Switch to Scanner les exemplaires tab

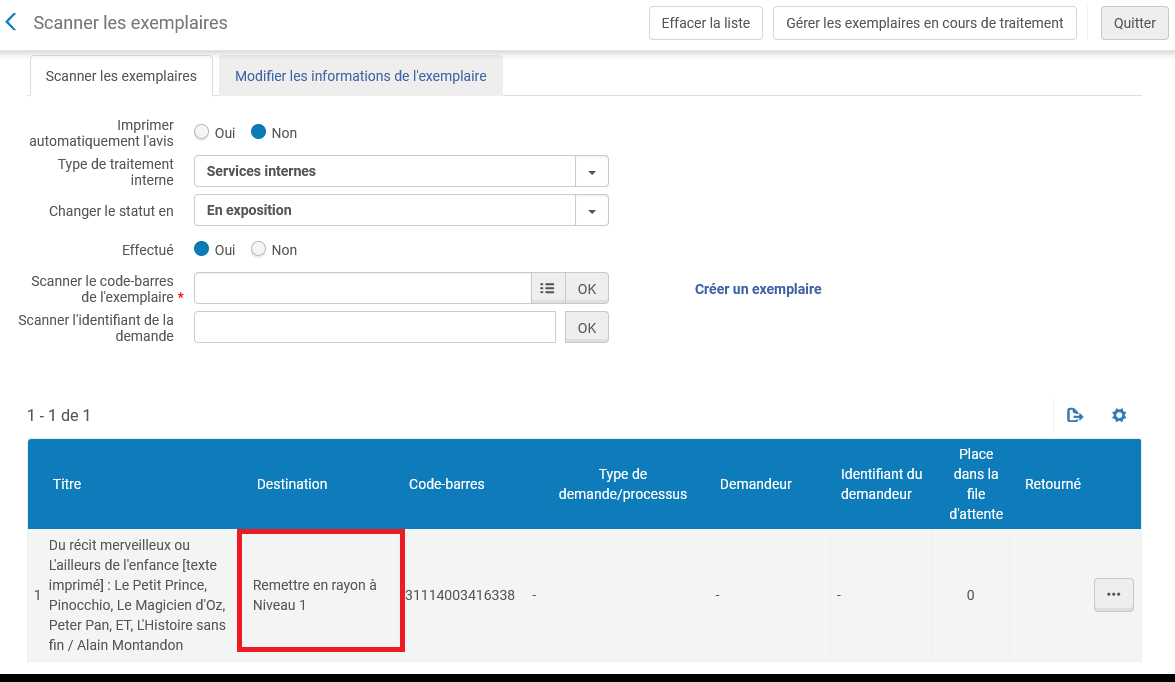[x=121, y=76]
